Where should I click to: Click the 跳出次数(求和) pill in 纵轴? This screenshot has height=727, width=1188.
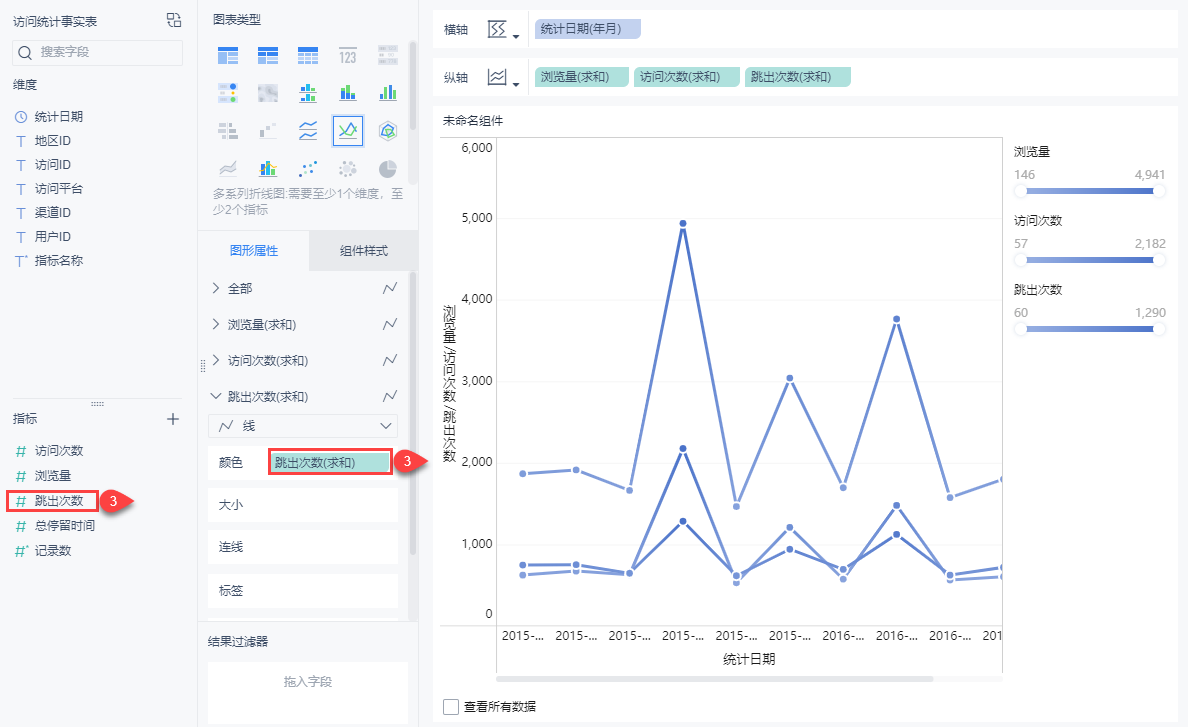pyautogui.click(x=798, y=76)
